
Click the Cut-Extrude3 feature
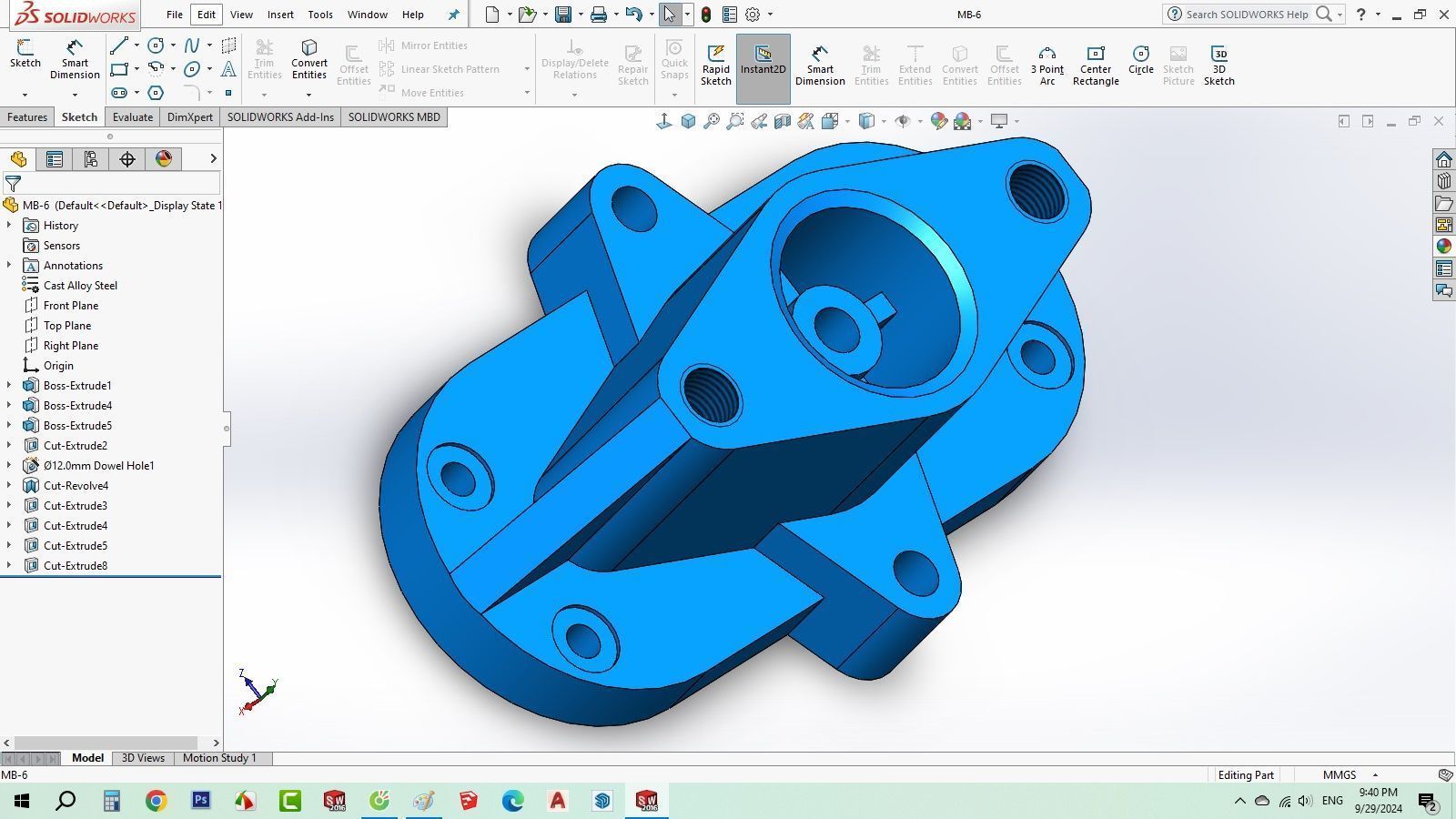[x=76, y=505]
